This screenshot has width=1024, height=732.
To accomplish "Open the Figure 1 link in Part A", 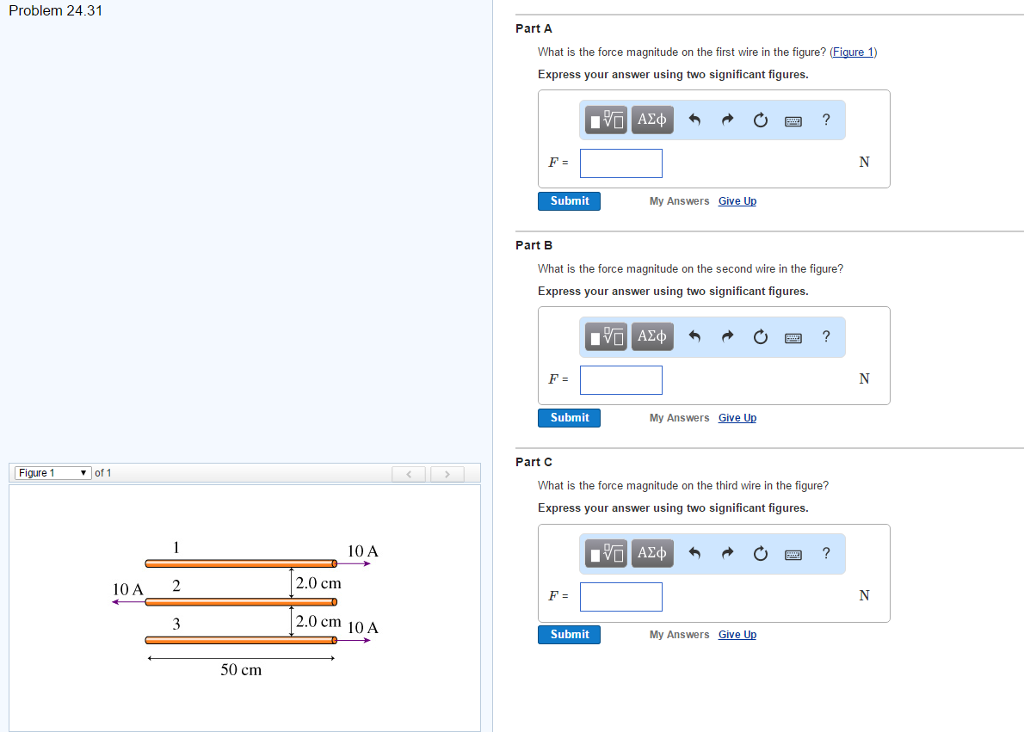I will (x=852, y=51).
